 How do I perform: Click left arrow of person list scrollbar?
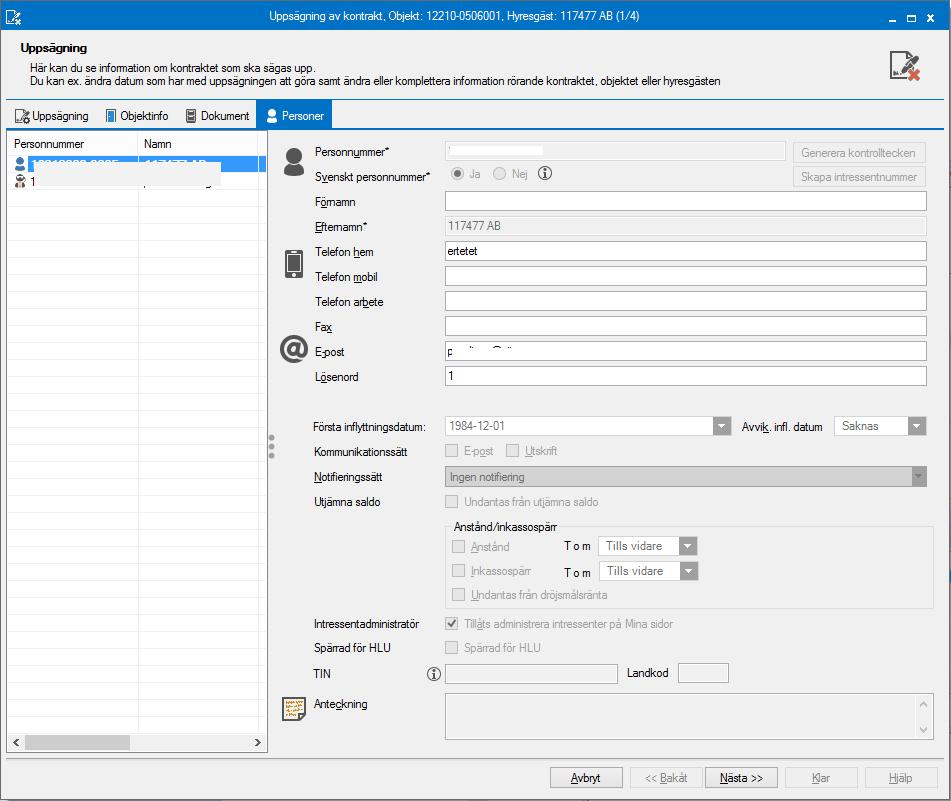(x=16, y=742)
